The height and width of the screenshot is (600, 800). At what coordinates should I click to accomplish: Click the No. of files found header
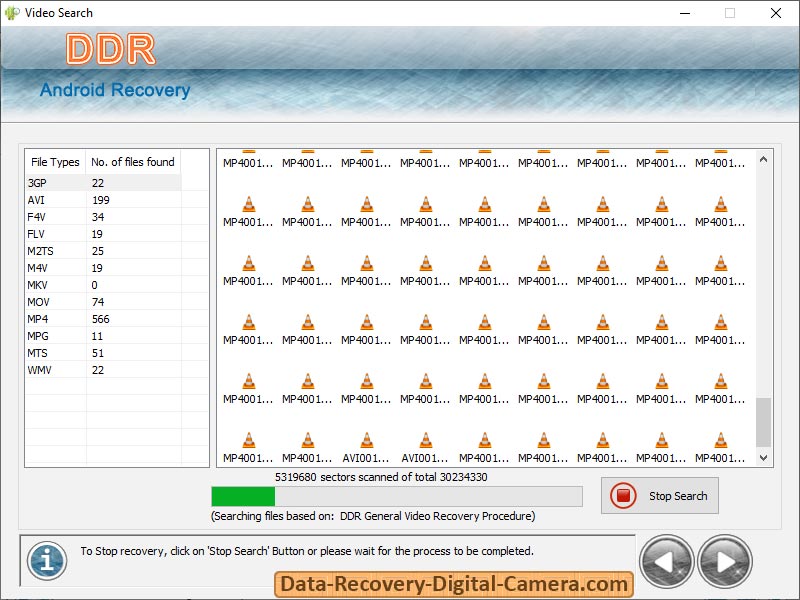point(132,162)
